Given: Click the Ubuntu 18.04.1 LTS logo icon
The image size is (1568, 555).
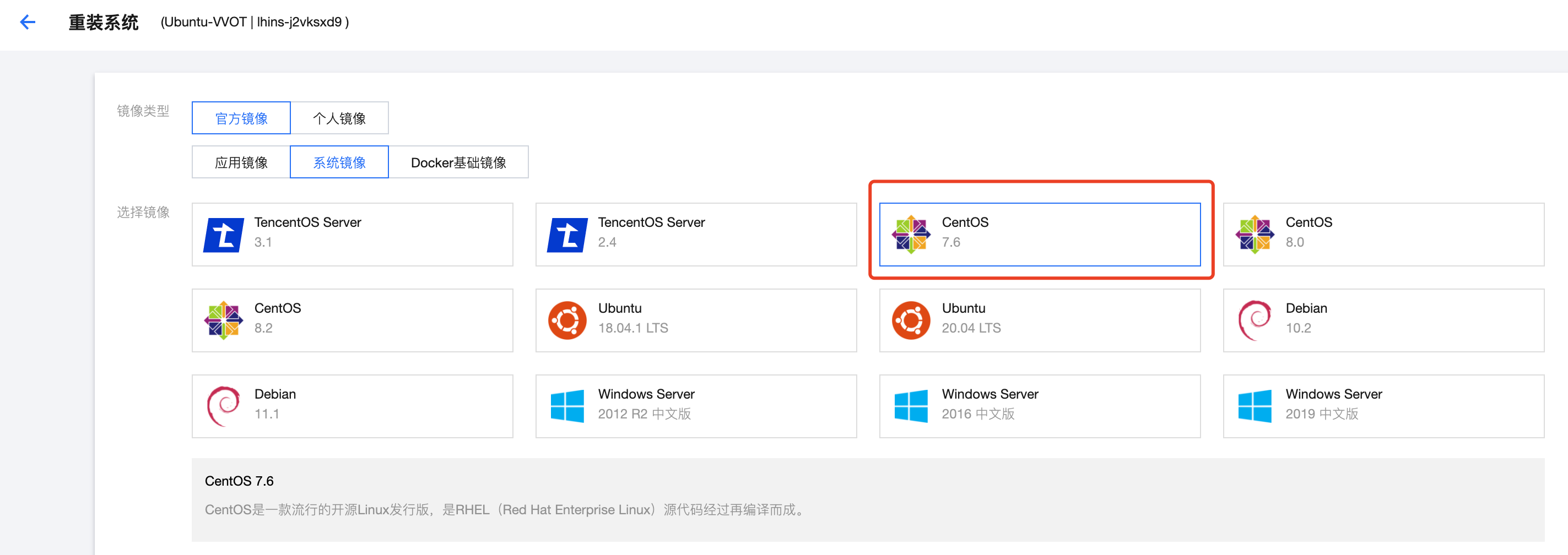Looking at the screenshot, I should point(567,319).
